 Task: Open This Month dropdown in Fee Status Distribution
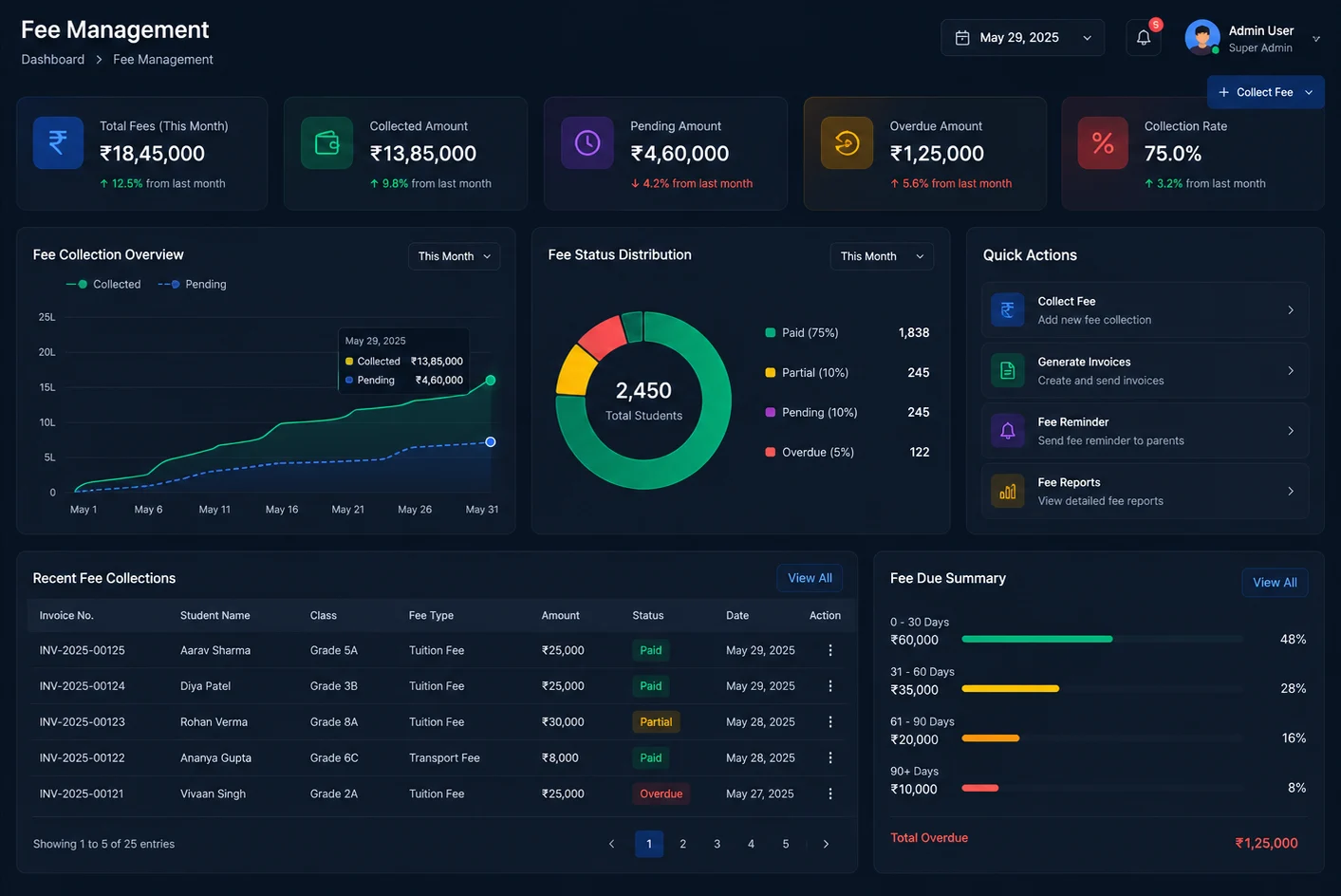coord(882,256)
